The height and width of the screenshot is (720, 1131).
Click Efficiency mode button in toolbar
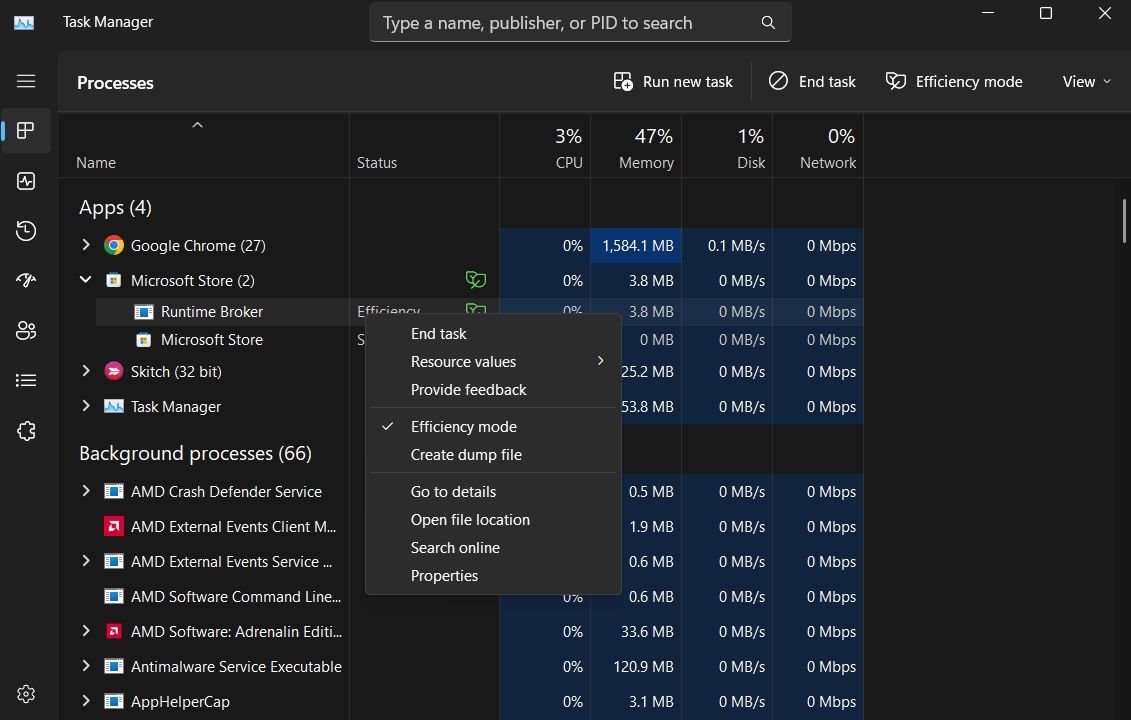954,82
